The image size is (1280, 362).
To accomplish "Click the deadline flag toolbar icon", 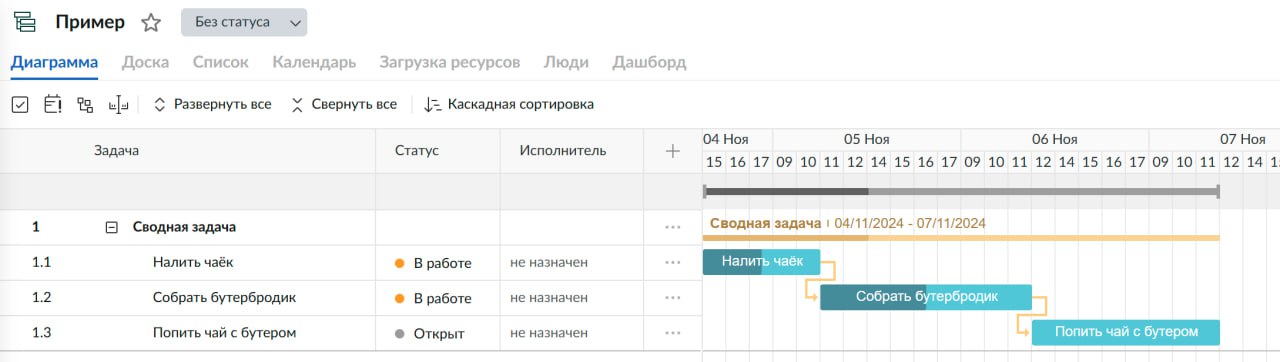I will 53,104.
